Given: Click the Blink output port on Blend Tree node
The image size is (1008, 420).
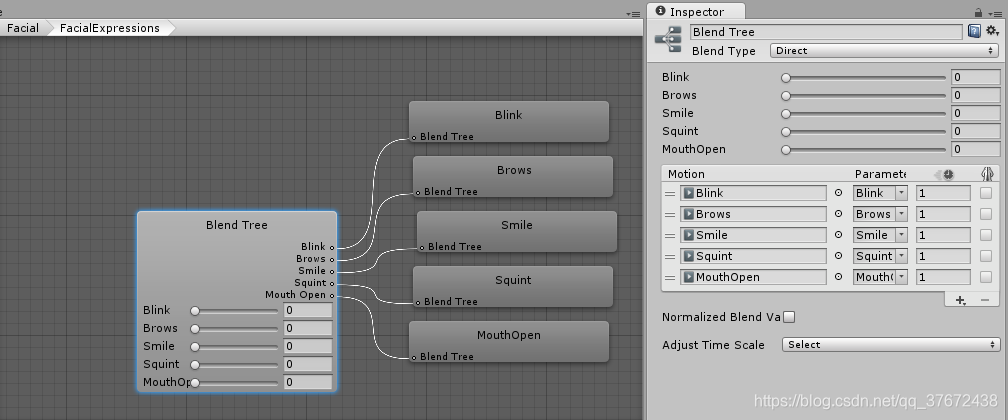Looking at the screenshot, I should 332,247.
